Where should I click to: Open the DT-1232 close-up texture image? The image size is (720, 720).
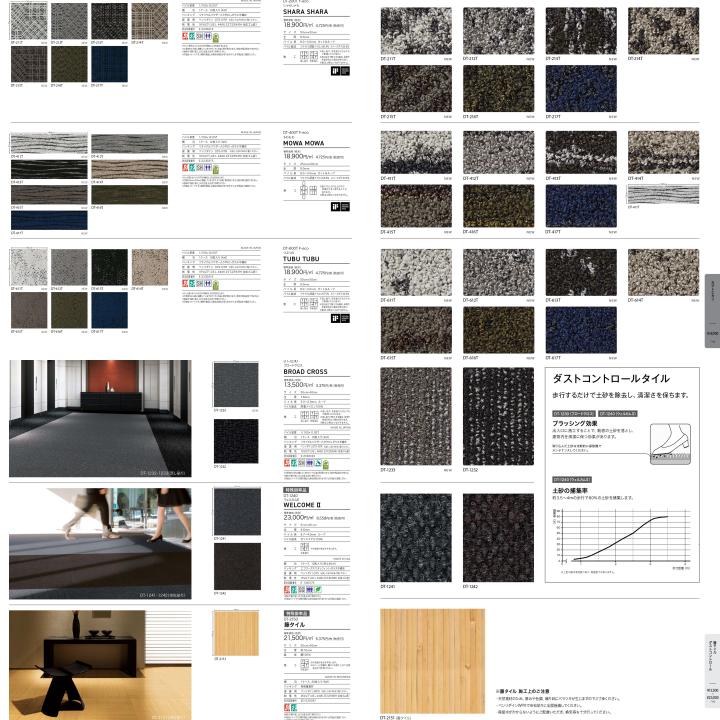(498, 416)
